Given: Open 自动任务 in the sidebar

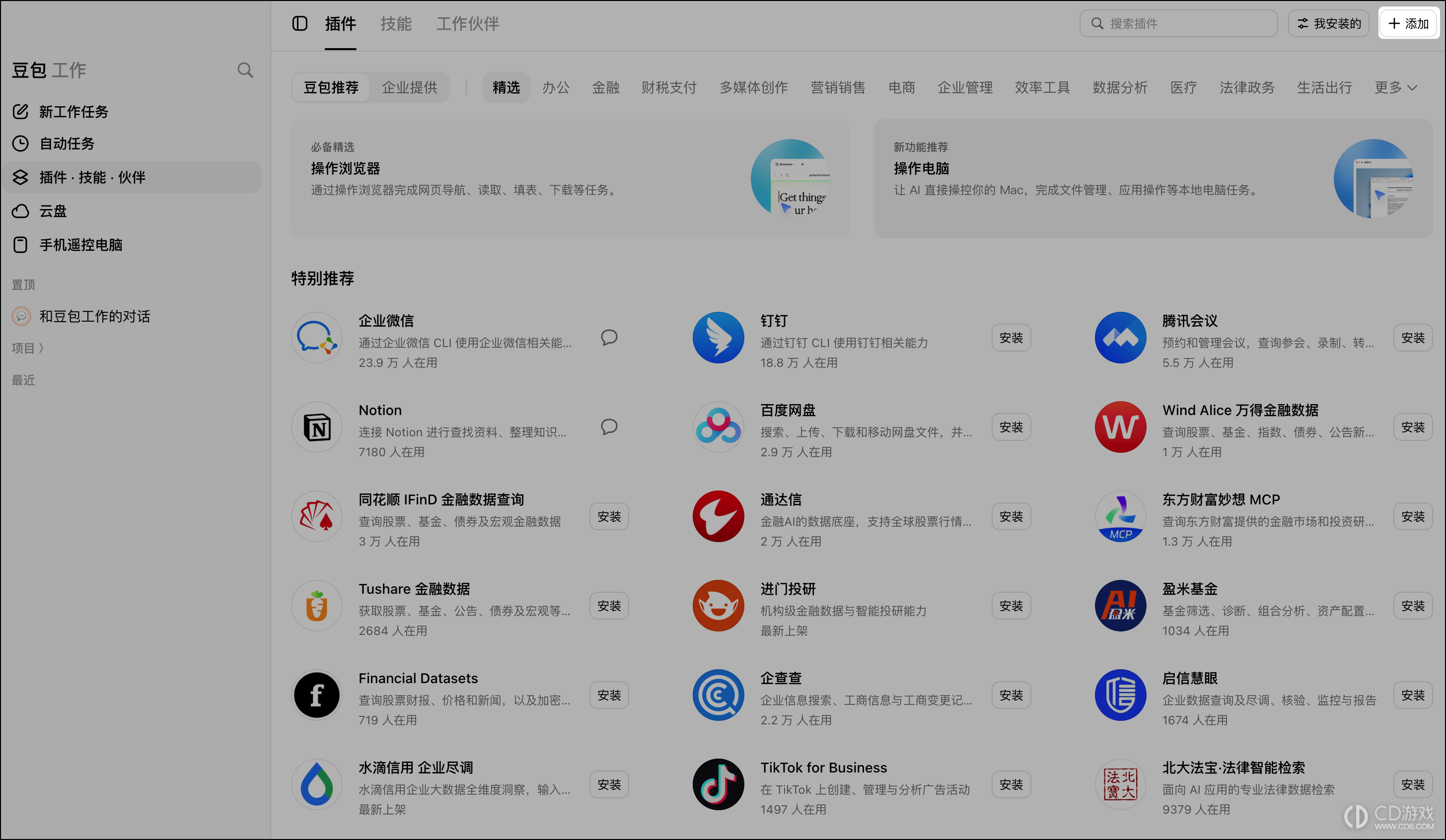Looking at the screenshot, I should pyautogui.click(x=132, y=143).
